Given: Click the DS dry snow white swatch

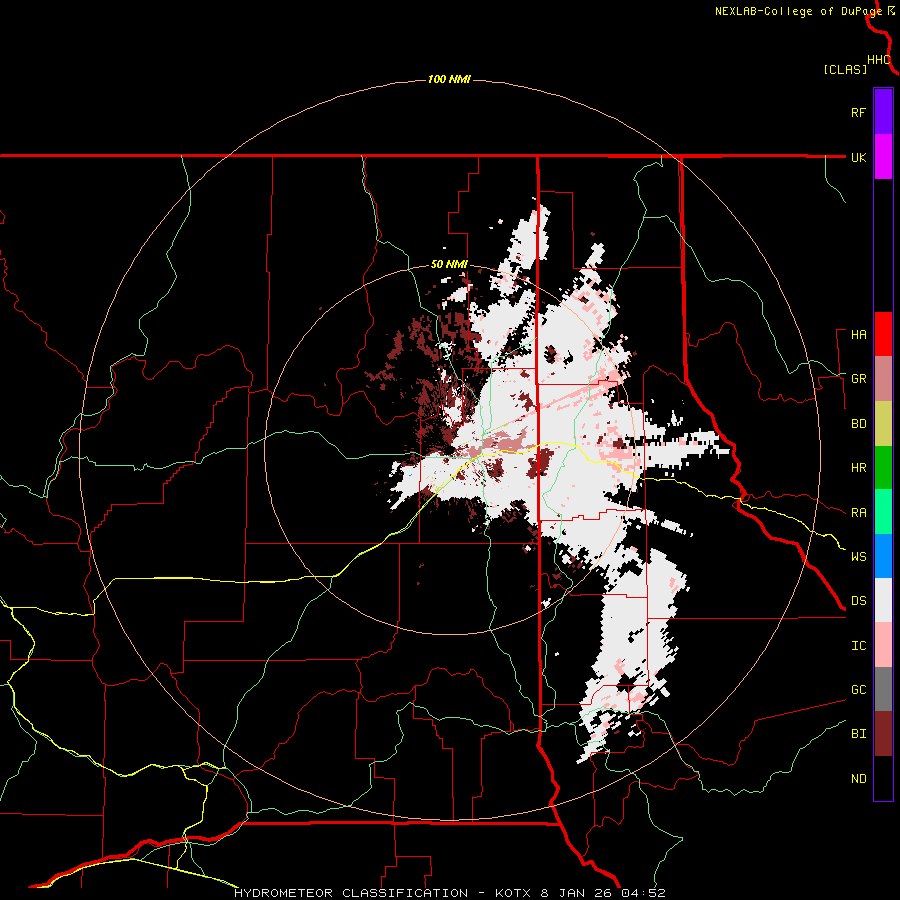Looking at the screenshot, I should 883,600.
